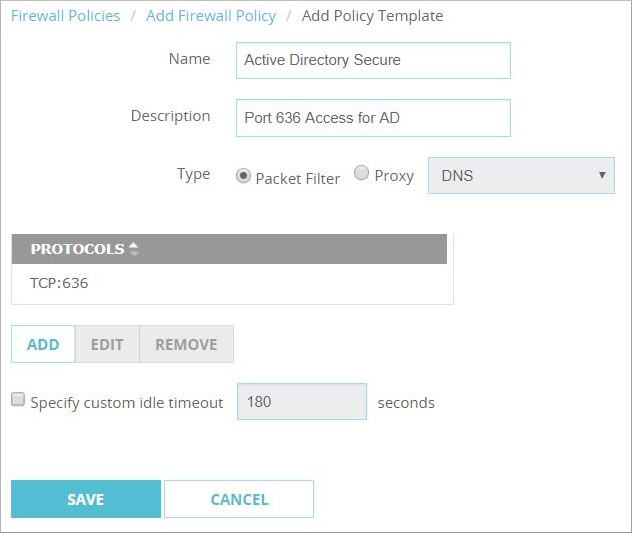632x533 pixels.
Task: Sort the list by the PROTOCOLS arrows icon
Action: click(134, 249)
